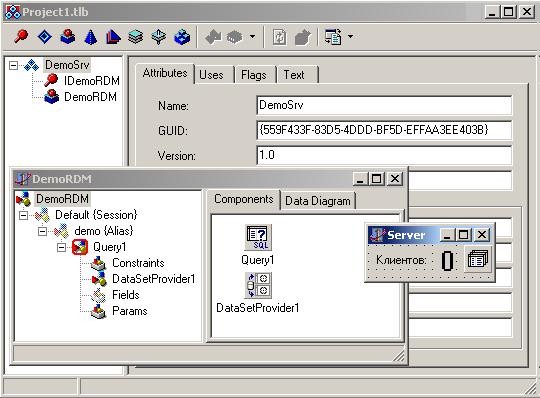Click the CoClass toolbar icon
Screen dimensions: 540x398
point(68,36)
